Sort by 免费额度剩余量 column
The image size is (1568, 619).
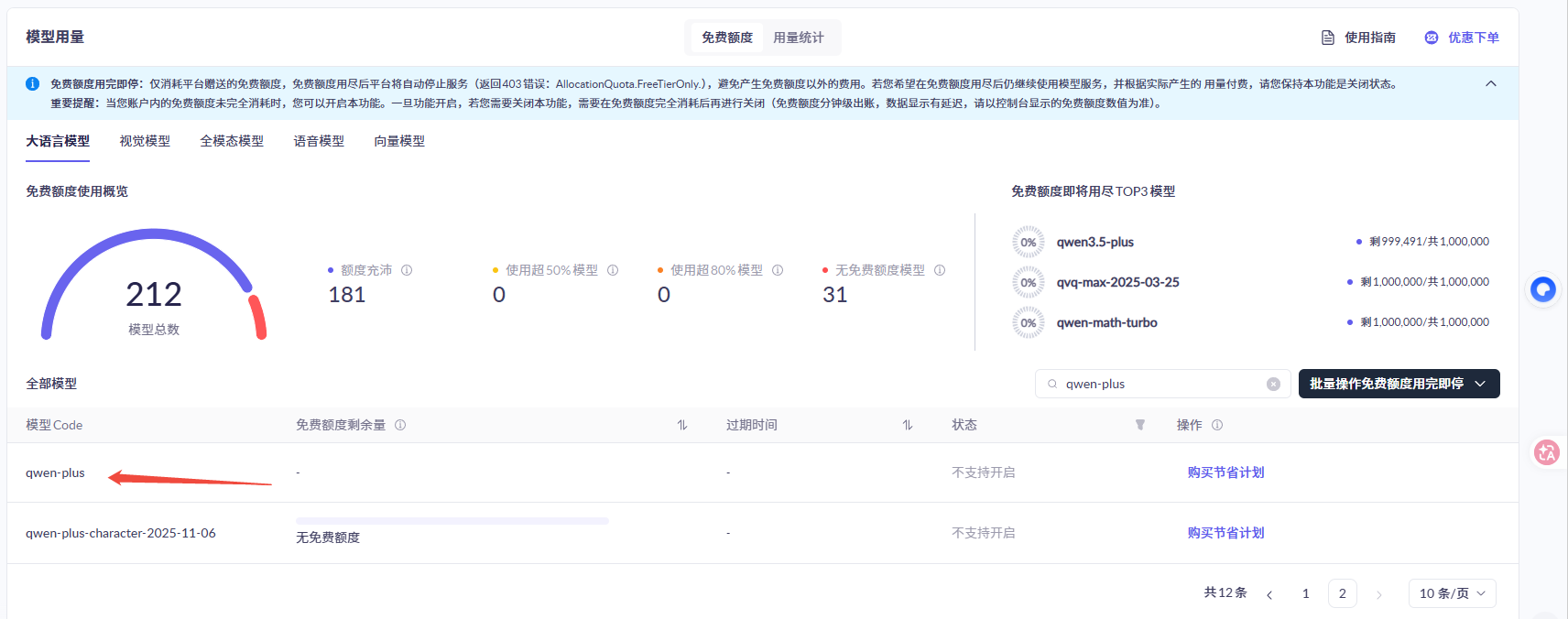[x=682, y=425]
